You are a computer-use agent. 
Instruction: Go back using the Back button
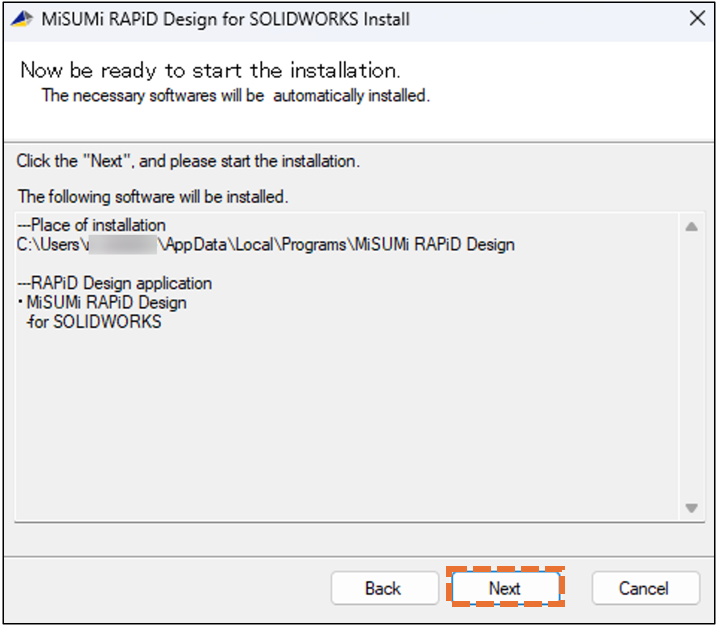(x=382, y=588)
